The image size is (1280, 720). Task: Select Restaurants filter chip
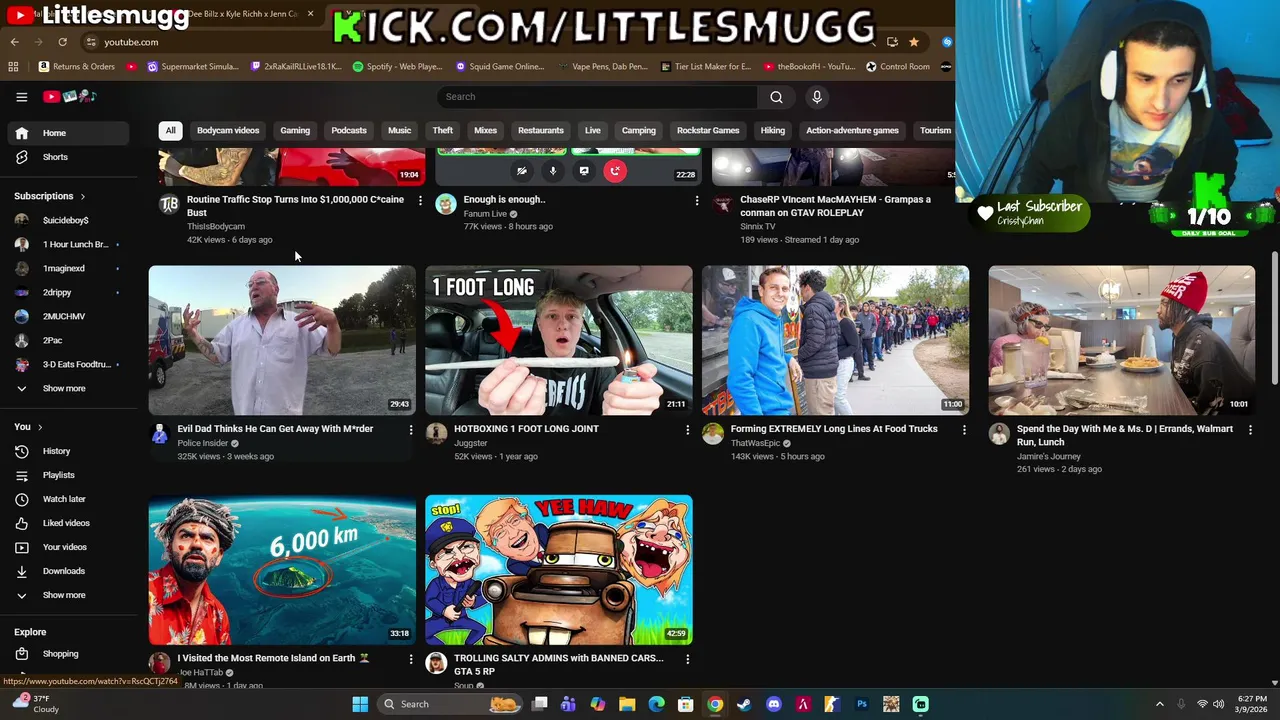(541, 131)
